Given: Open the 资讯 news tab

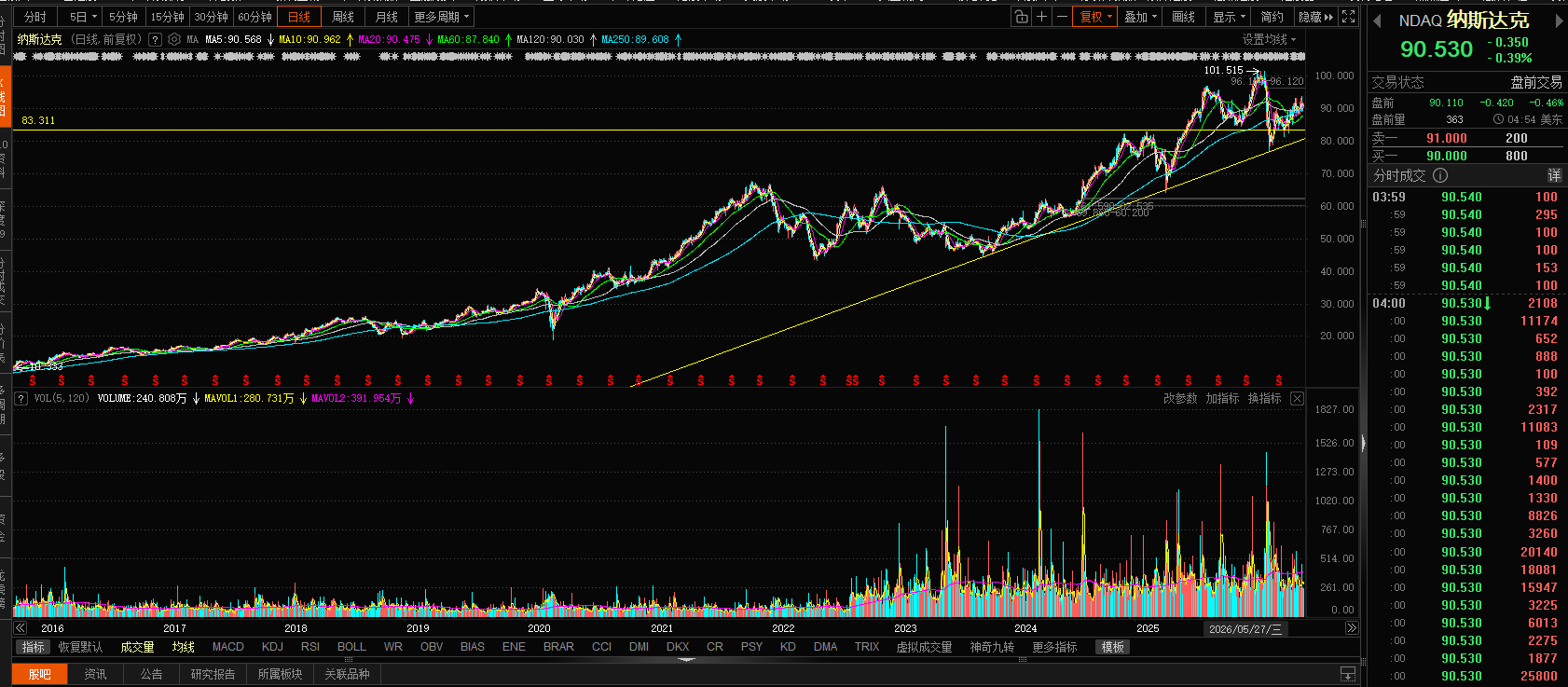Looking at the screenshot, I should [x=95, y=674].
